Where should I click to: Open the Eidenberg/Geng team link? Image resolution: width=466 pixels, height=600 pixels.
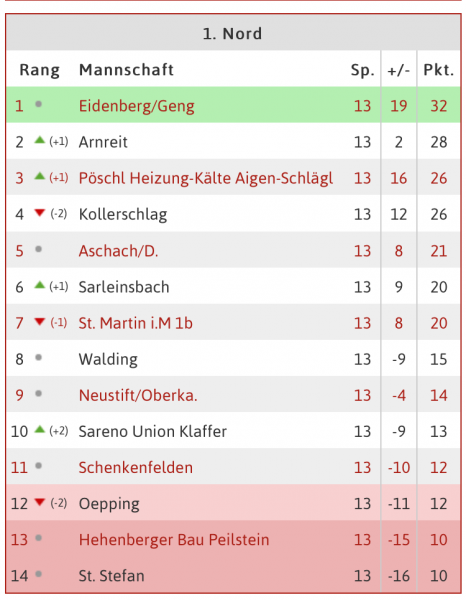coord(137,106)
